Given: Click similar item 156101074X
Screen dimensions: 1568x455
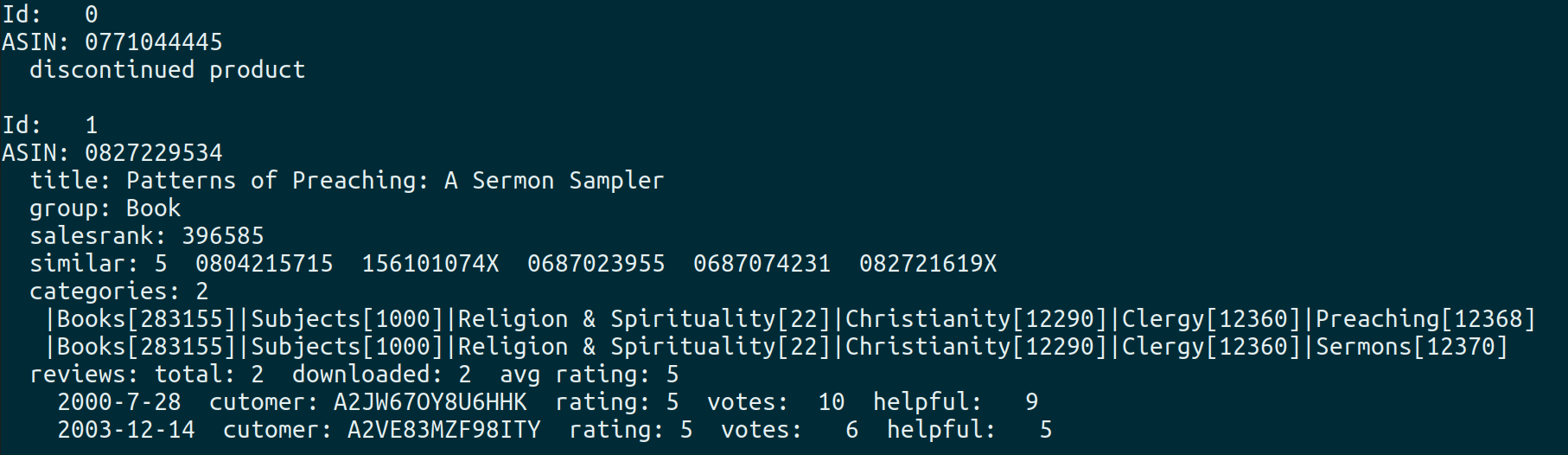Looking at the screenshot, I should 430,264.
